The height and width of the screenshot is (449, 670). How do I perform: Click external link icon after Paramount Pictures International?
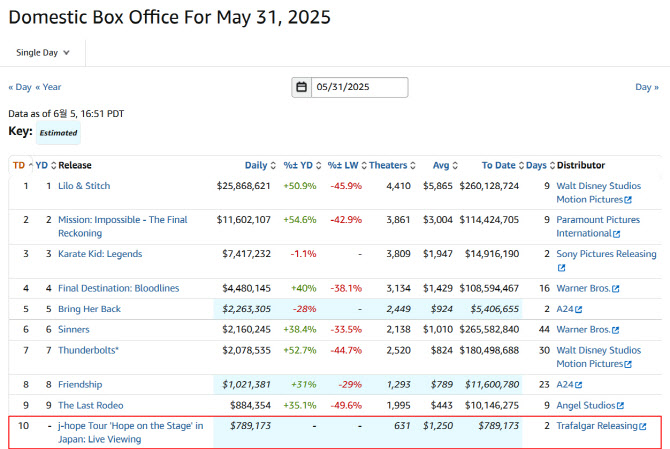(617, 233)
